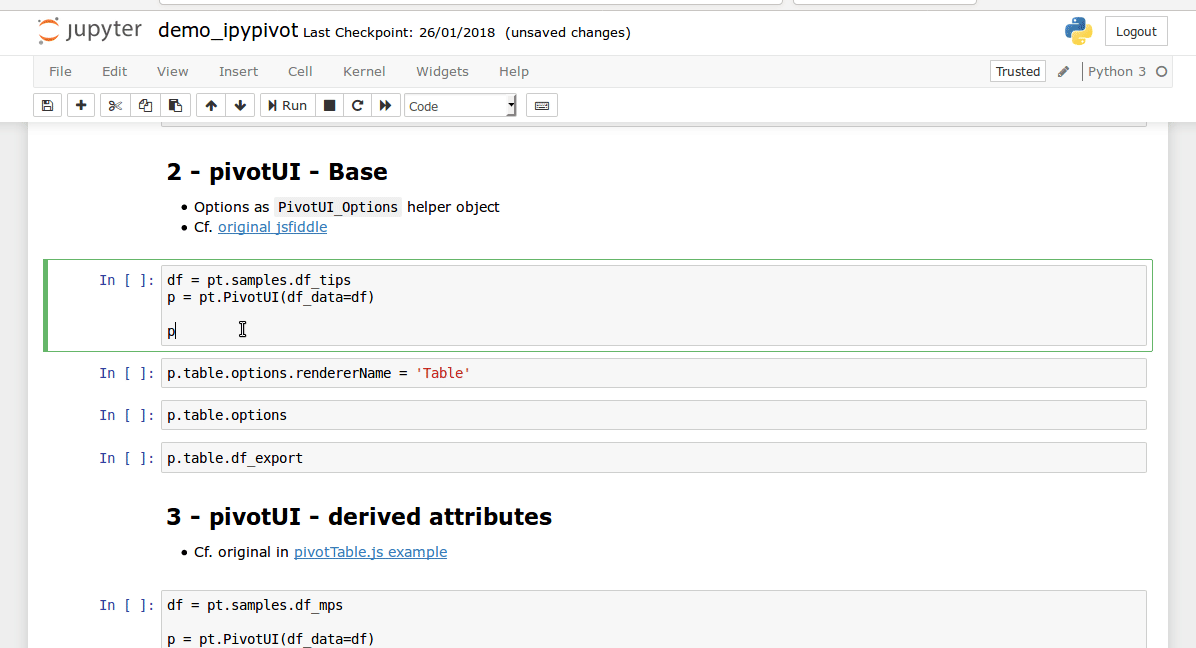Move selected cell down arrow
Image resolution: width=1196 pixels, height=648 pixels.
pos(240,105)
